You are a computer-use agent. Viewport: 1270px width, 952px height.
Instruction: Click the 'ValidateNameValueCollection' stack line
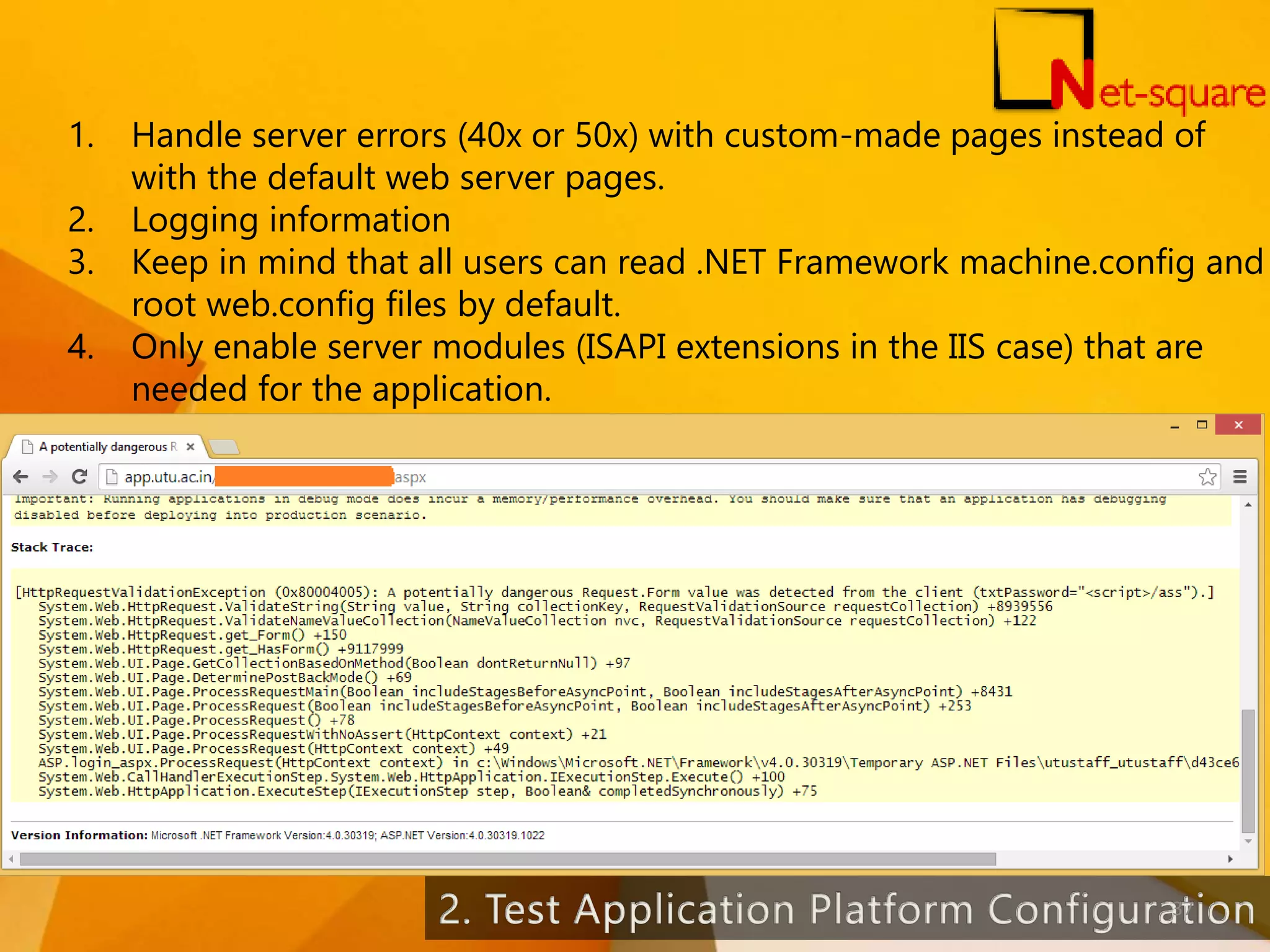tap(537, 621)
